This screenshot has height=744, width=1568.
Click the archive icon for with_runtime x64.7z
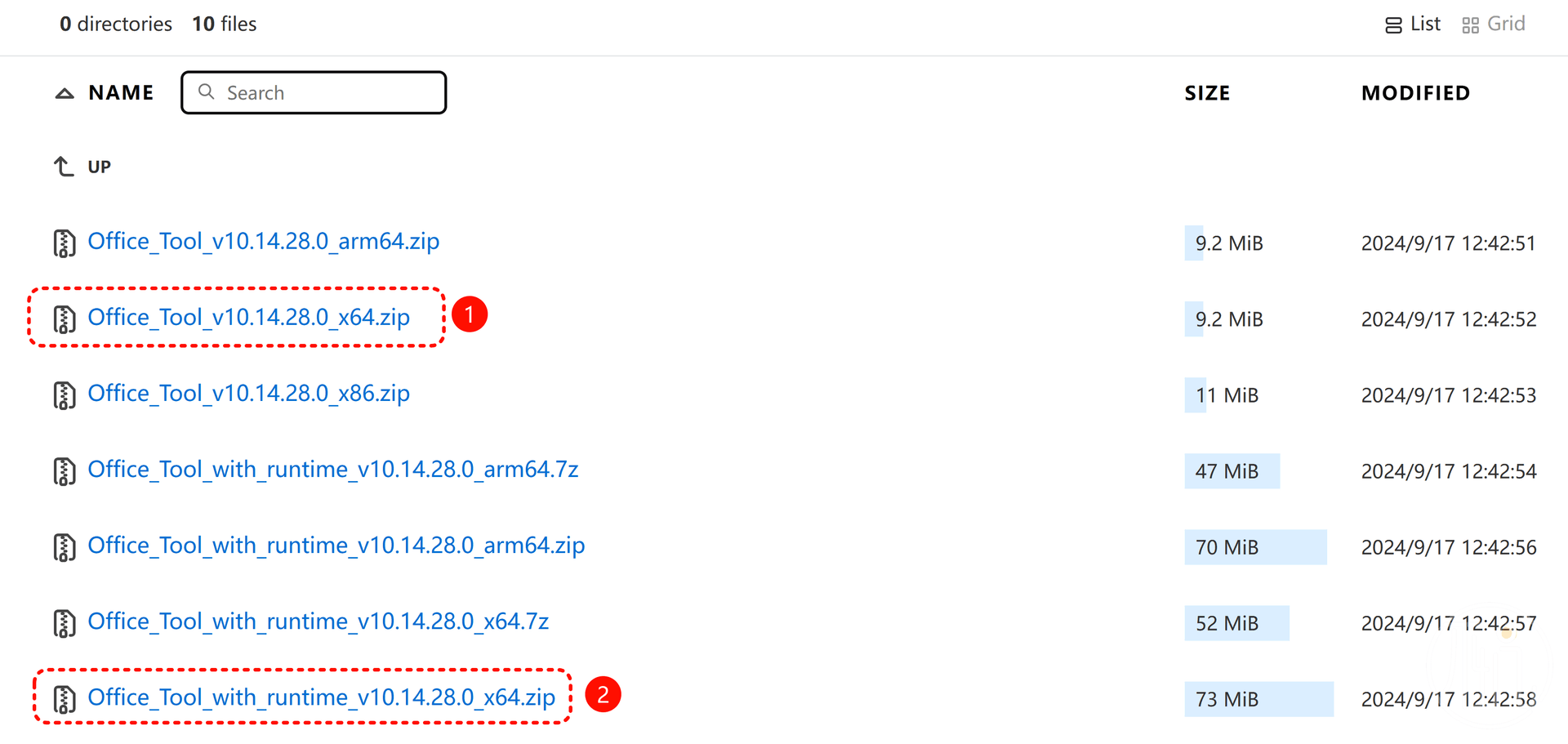pos(65,623)
